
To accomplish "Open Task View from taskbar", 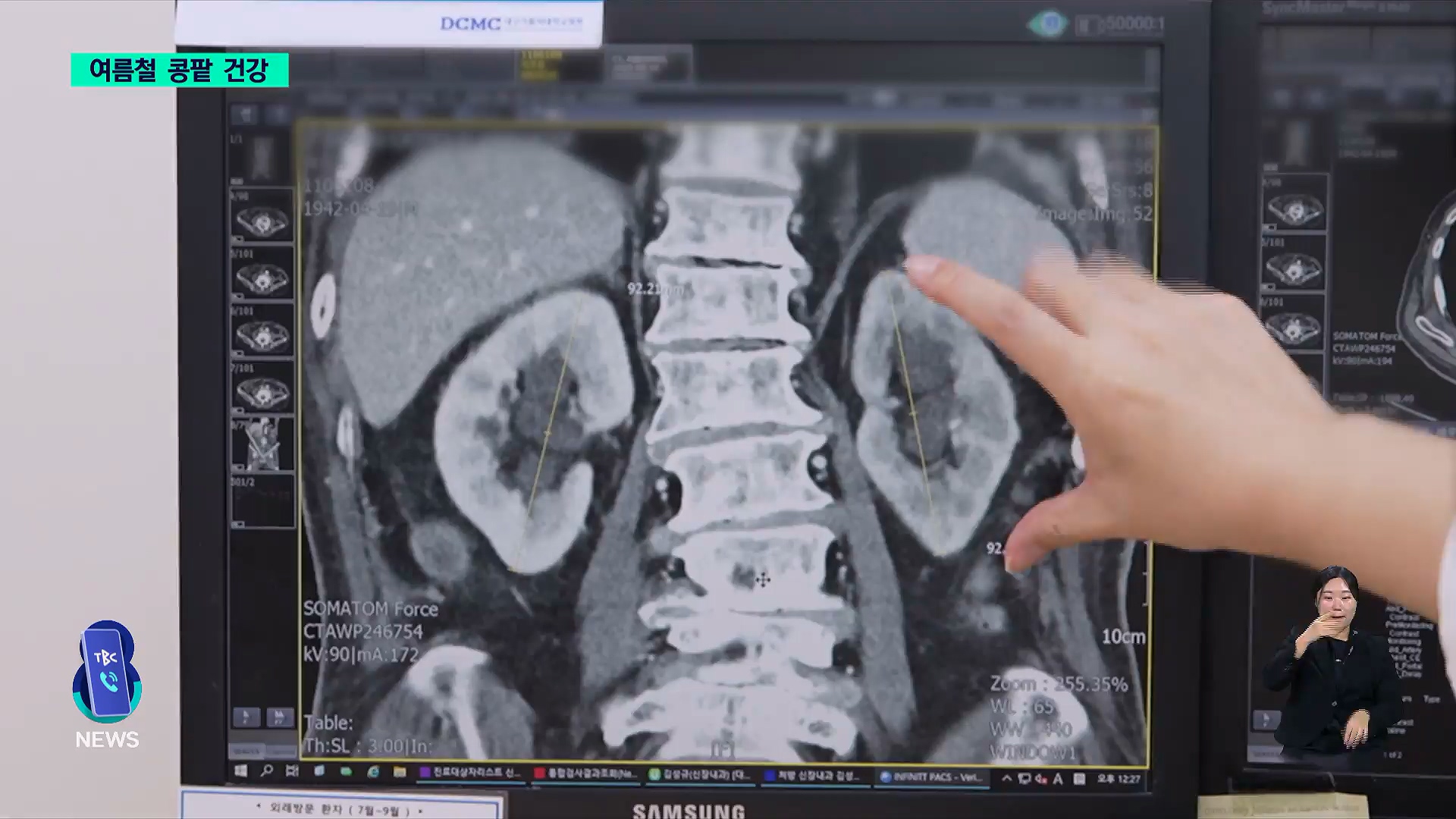I will click(x=293, y=771).
